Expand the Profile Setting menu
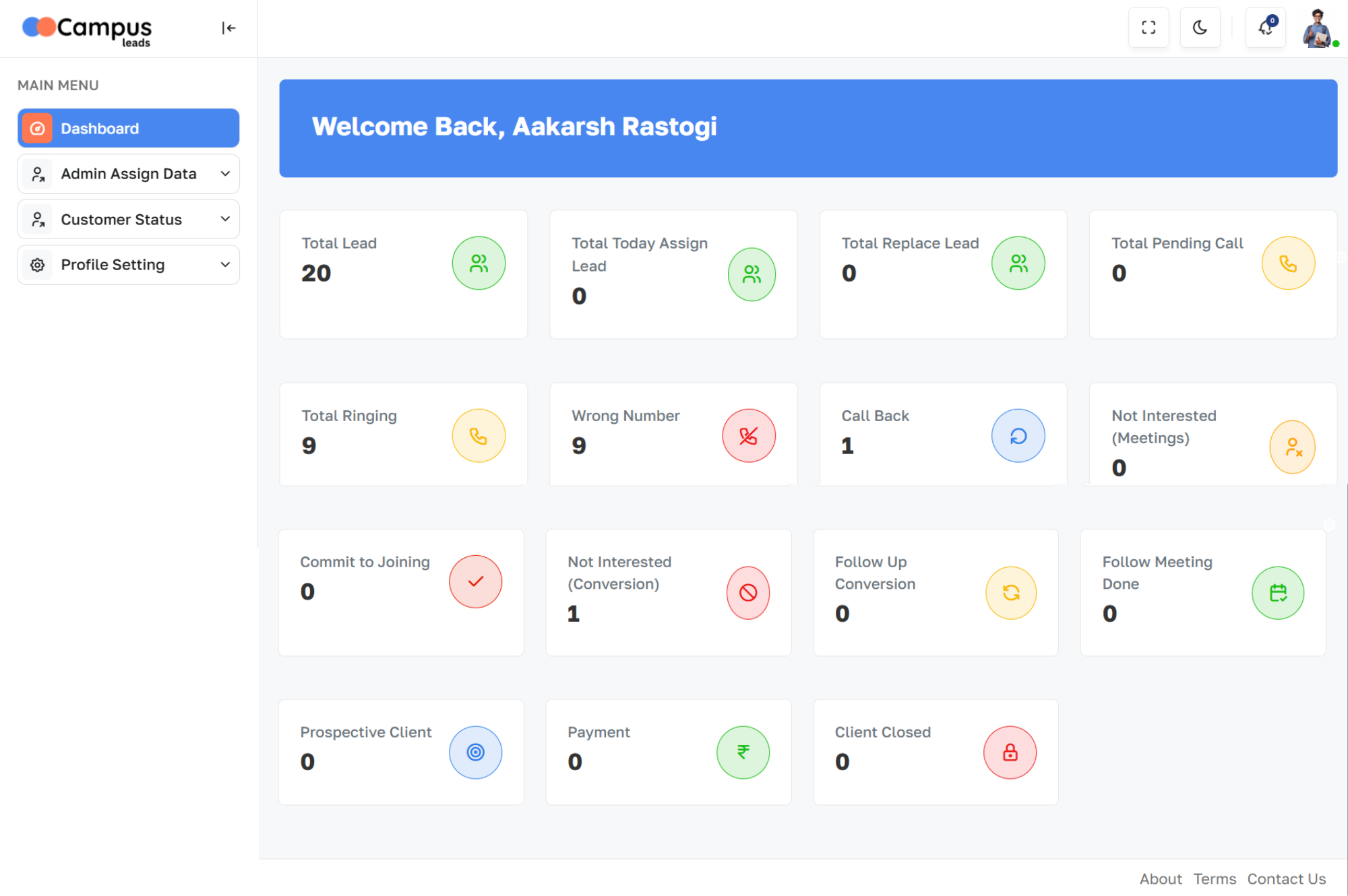The height and width of the screenshot is (896, 1348). click(x=128, y=265)
